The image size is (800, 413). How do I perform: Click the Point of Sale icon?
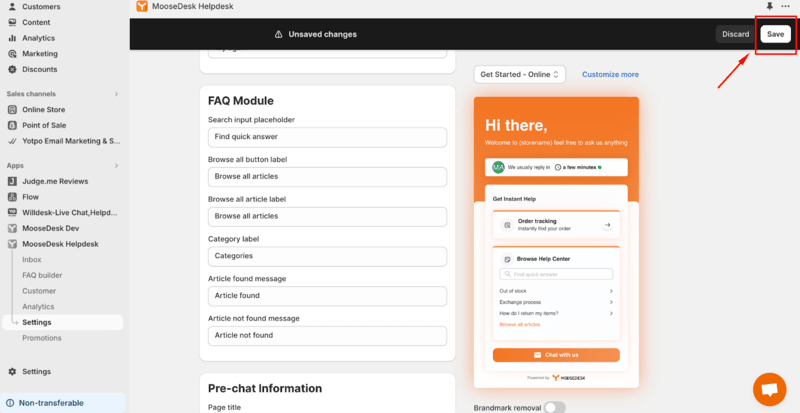12,125
